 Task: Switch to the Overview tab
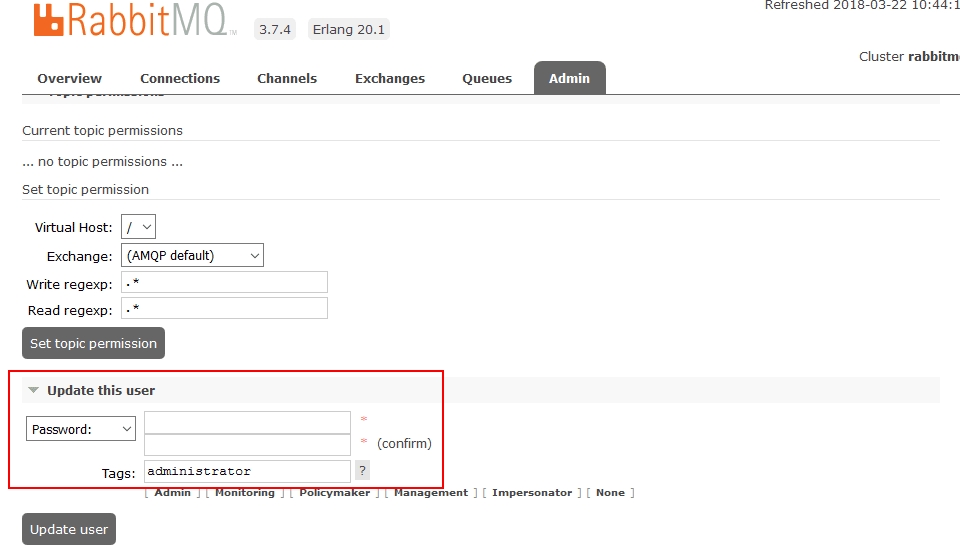coord(69,78)
